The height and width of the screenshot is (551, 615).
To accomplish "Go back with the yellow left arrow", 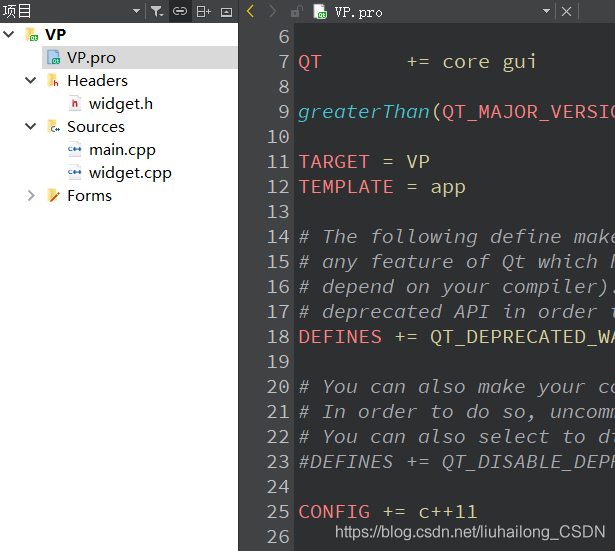I will 251,11.
